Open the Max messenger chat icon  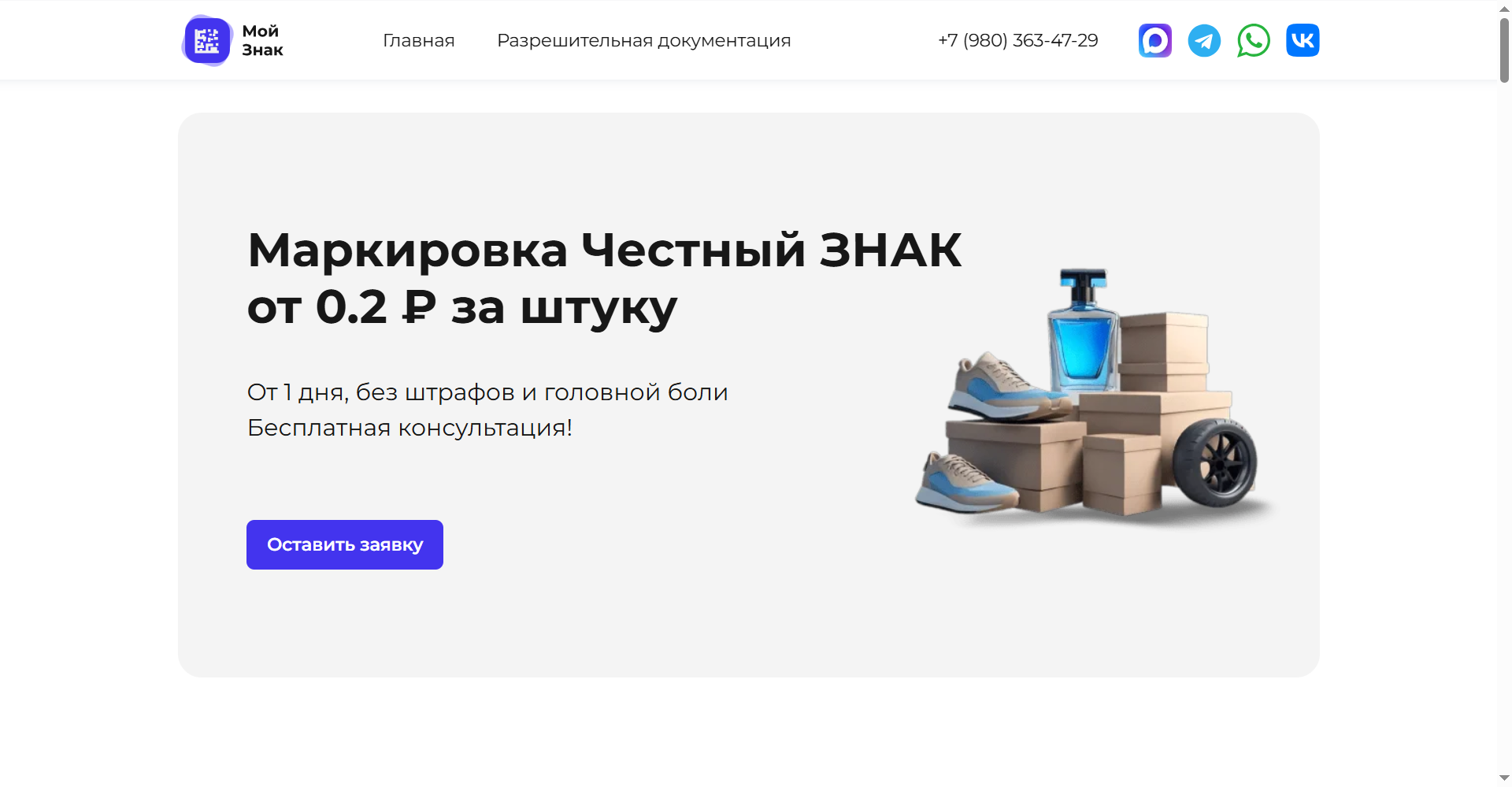[x=1155, y=40]
